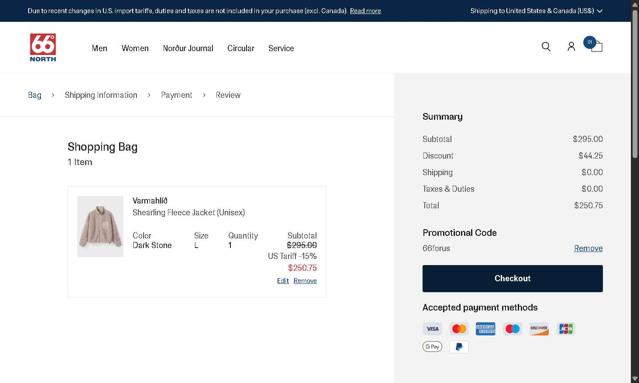Expand the shipping country selector dropdown
The image size is (639, 383).
pyautogui.click(x=536, y=11)
